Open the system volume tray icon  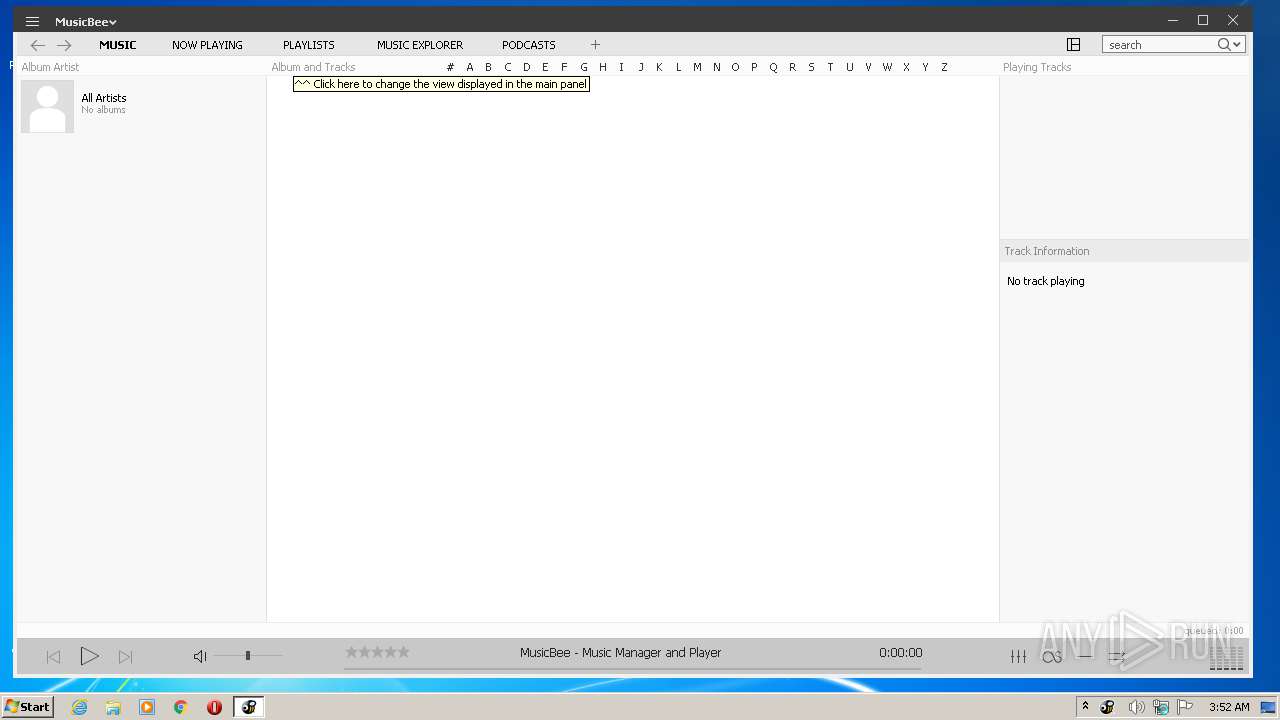[x=1136, y=707]
